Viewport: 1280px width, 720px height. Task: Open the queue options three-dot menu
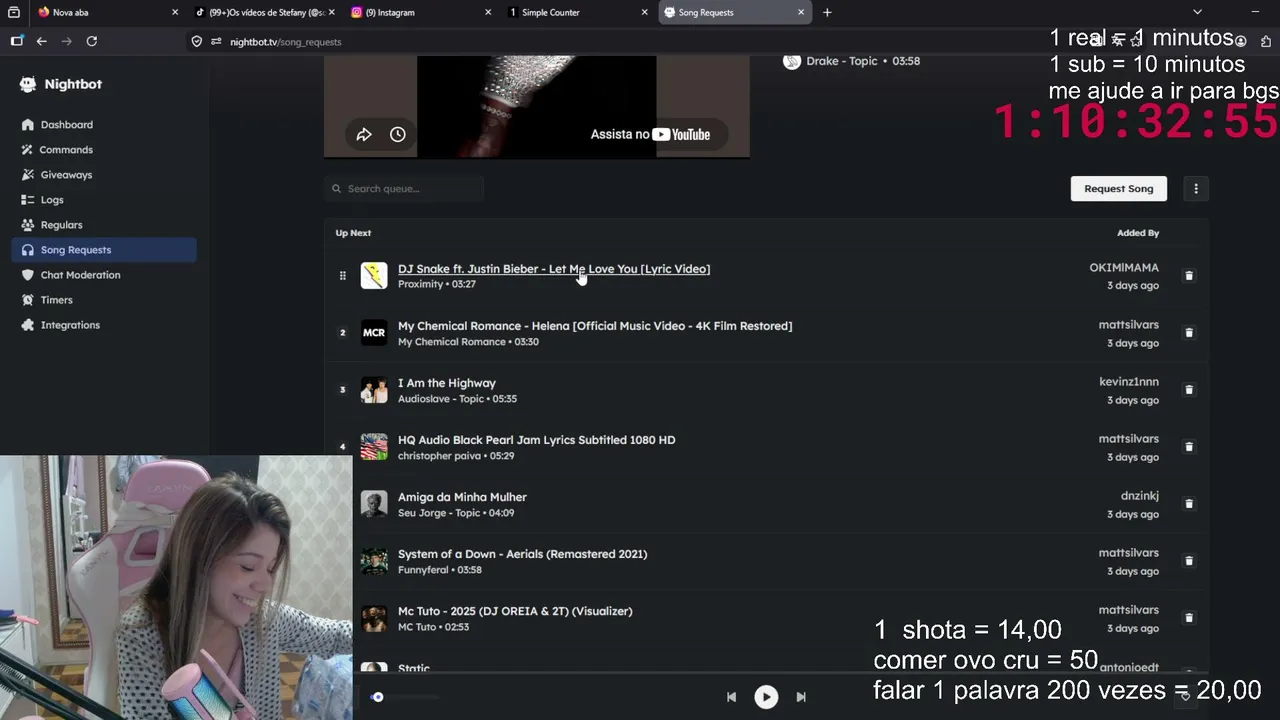tap(1196, 188)
